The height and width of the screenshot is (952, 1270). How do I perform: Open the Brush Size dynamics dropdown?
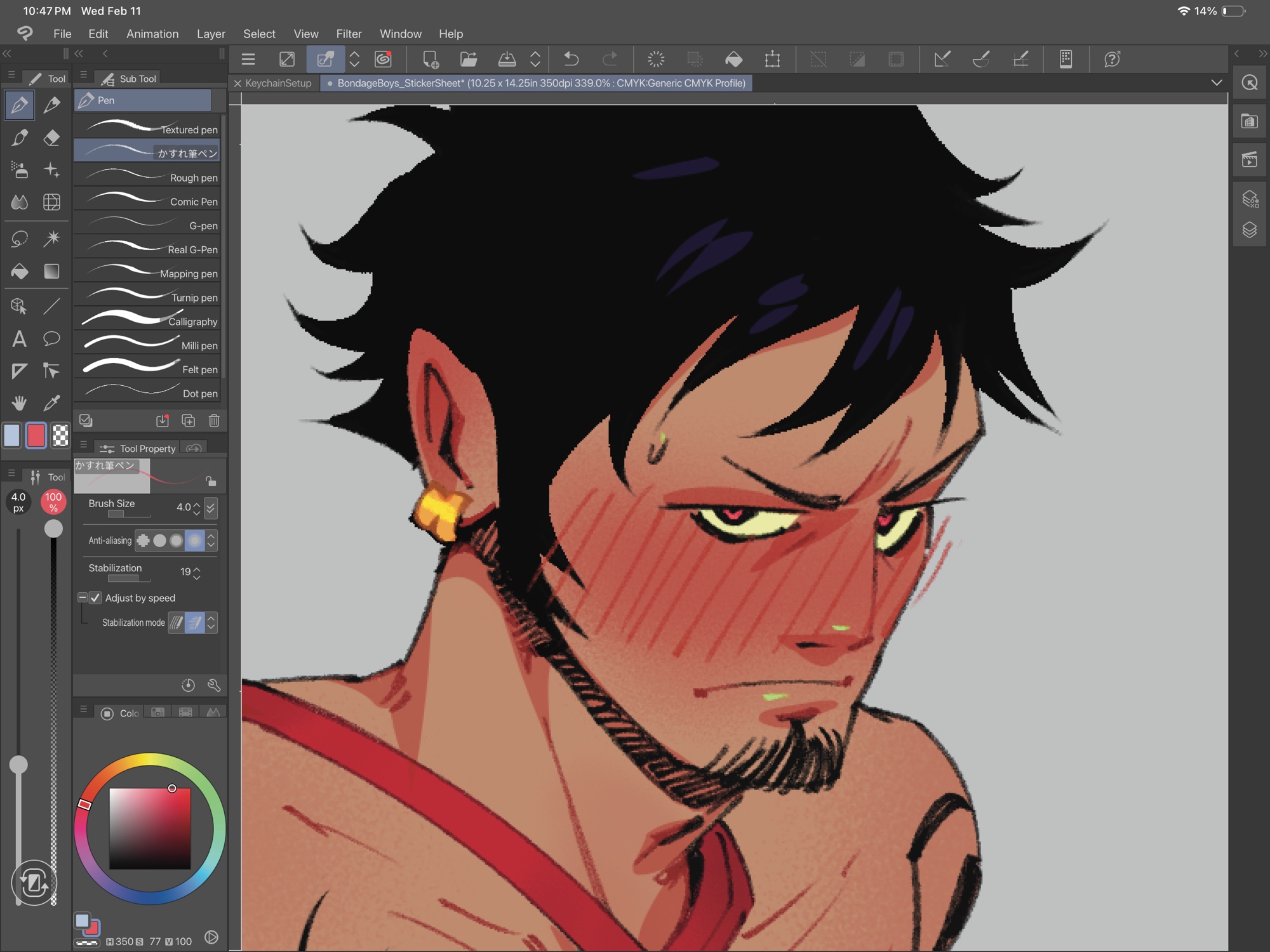click(211, 507)
